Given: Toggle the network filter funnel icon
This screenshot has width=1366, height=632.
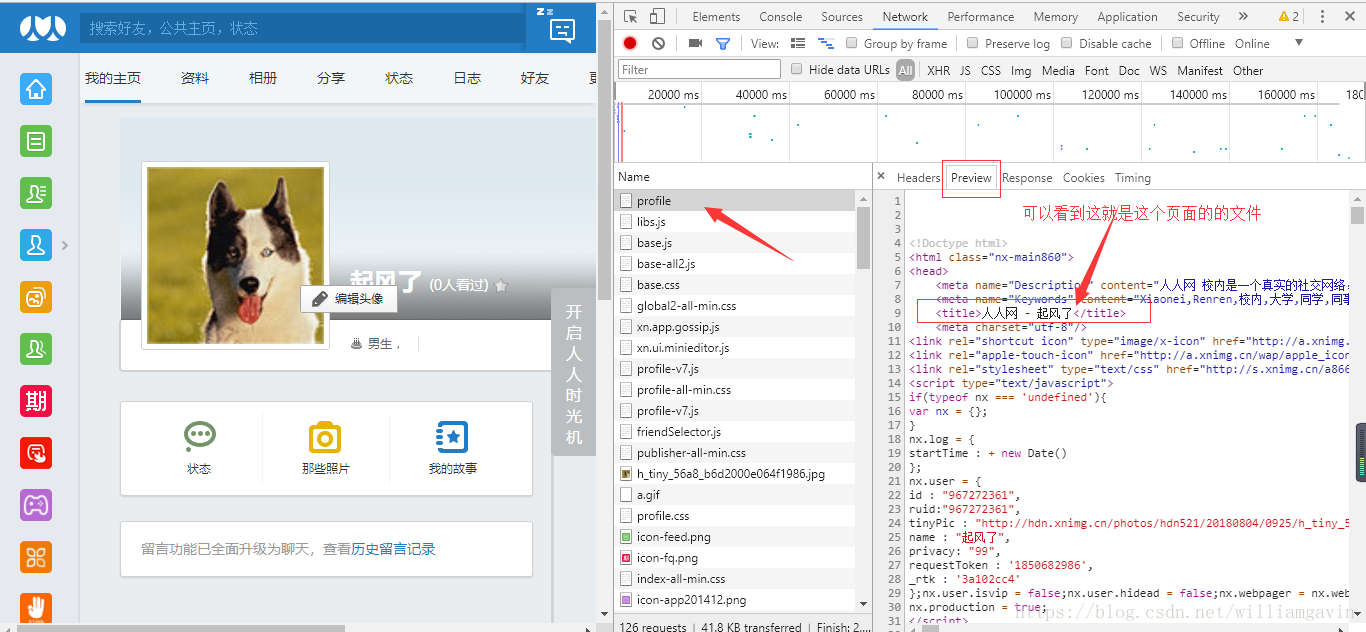Looking at the screenshot, I should [x=723, y=43].
